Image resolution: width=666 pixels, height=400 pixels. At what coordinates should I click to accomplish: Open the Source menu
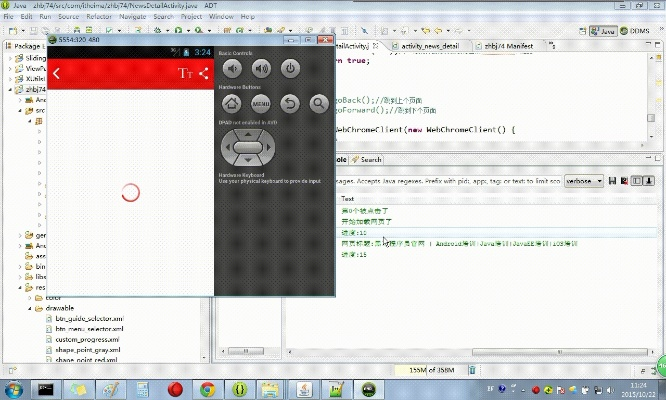click(x=68, y=17)
